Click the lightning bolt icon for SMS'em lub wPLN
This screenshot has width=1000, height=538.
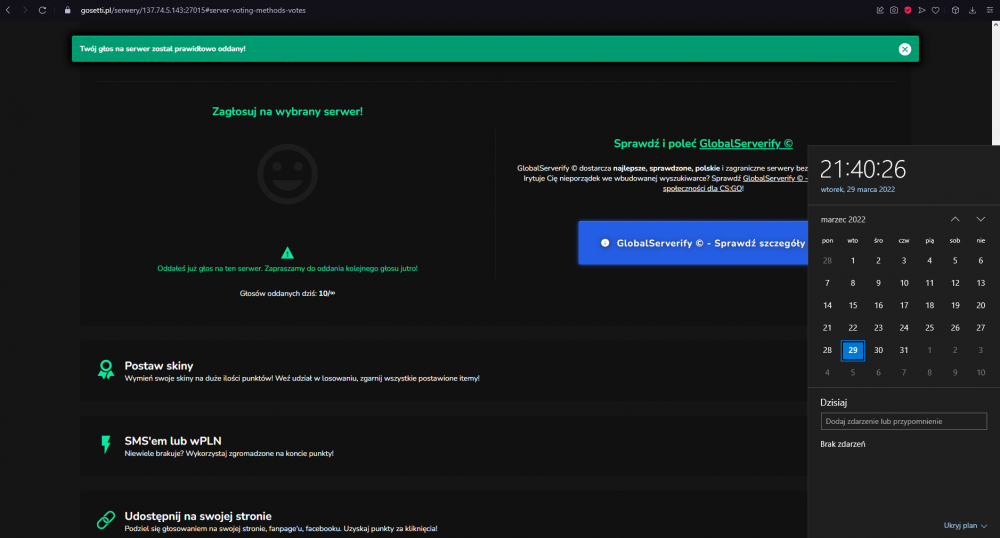(106, 444)
